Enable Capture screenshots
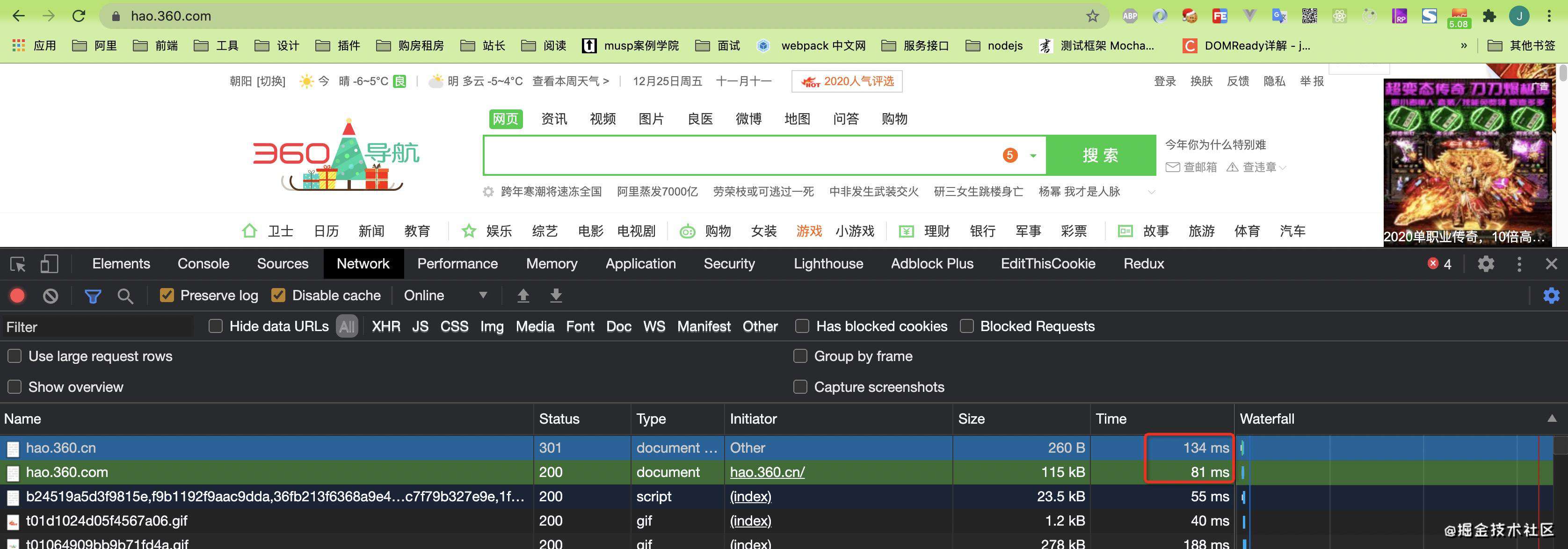The image size is (1568, 549). tap(800, 387)
